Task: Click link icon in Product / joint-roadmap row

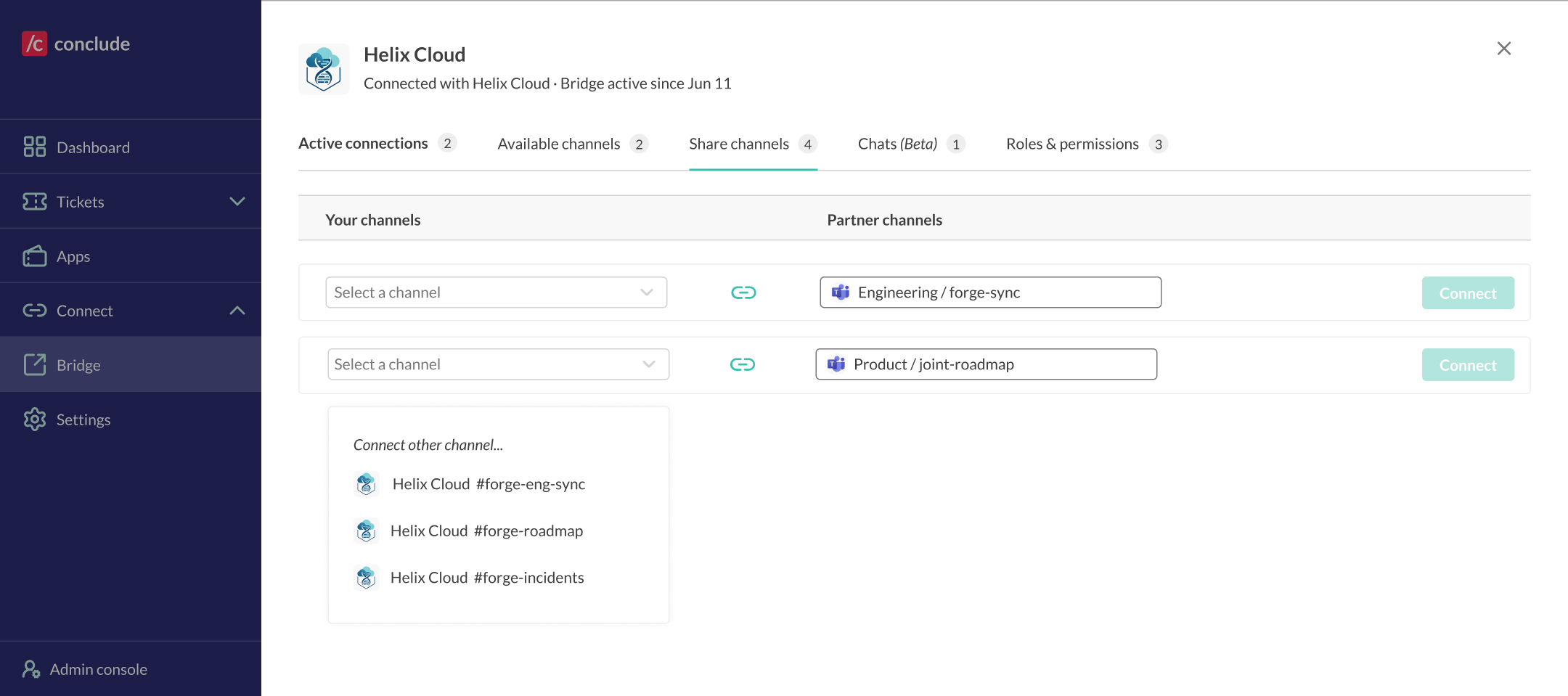Action: pyautogui.click(x=743, y=364)
